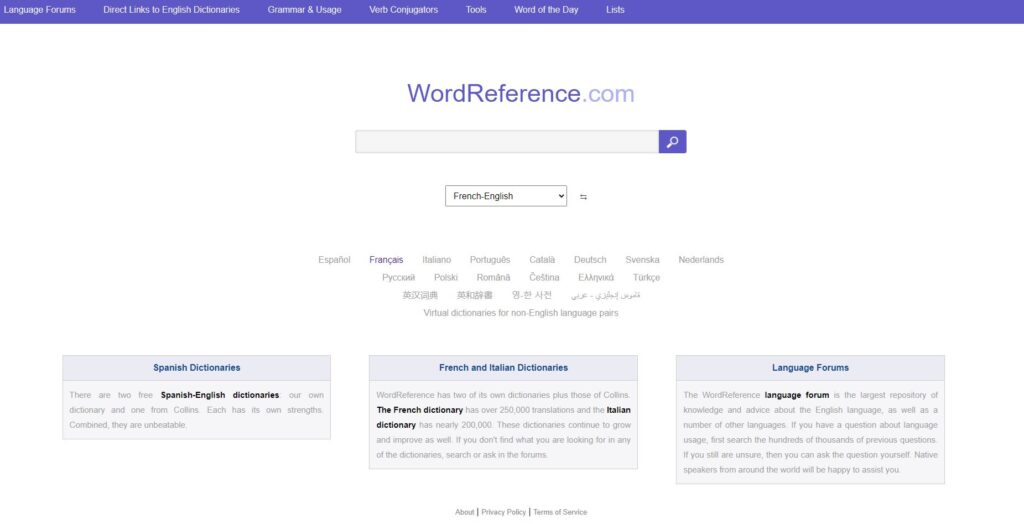The image size is (1024, 524).
Task: Select the Nederlands language link
Action: click(701, 260)
